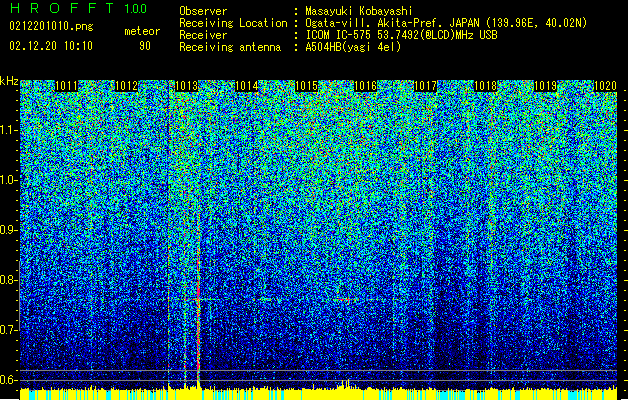Click time marker 1014
Screen dimensions: 629x400
pos(246,86)
